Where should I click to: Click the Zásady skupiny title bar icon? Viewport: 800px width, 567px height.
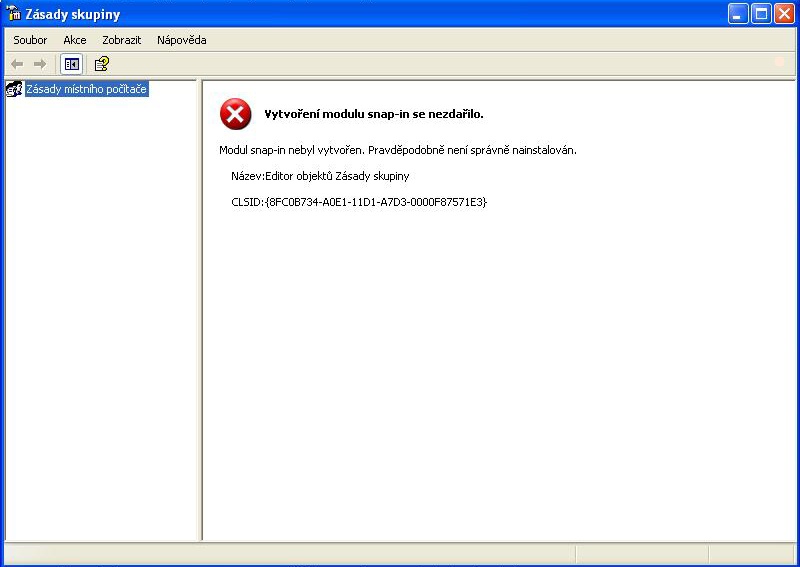pyautogui.click(x=13, y=14)
